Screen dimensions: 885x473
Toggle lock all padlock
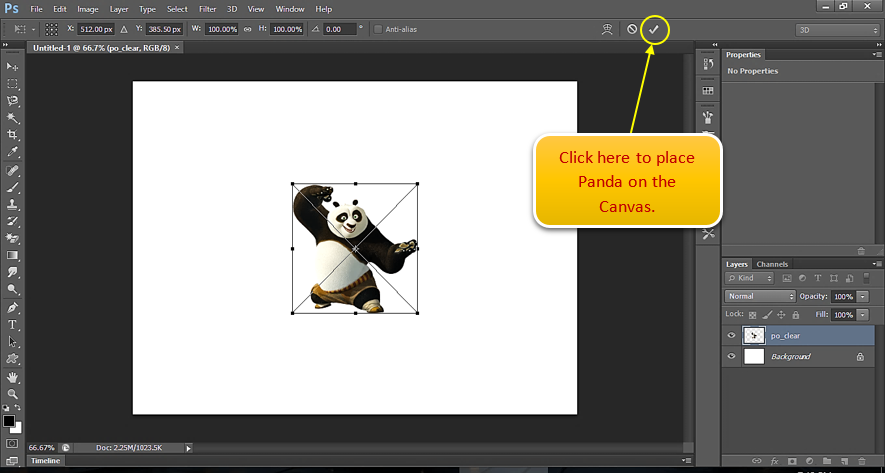tap(796, 314)
